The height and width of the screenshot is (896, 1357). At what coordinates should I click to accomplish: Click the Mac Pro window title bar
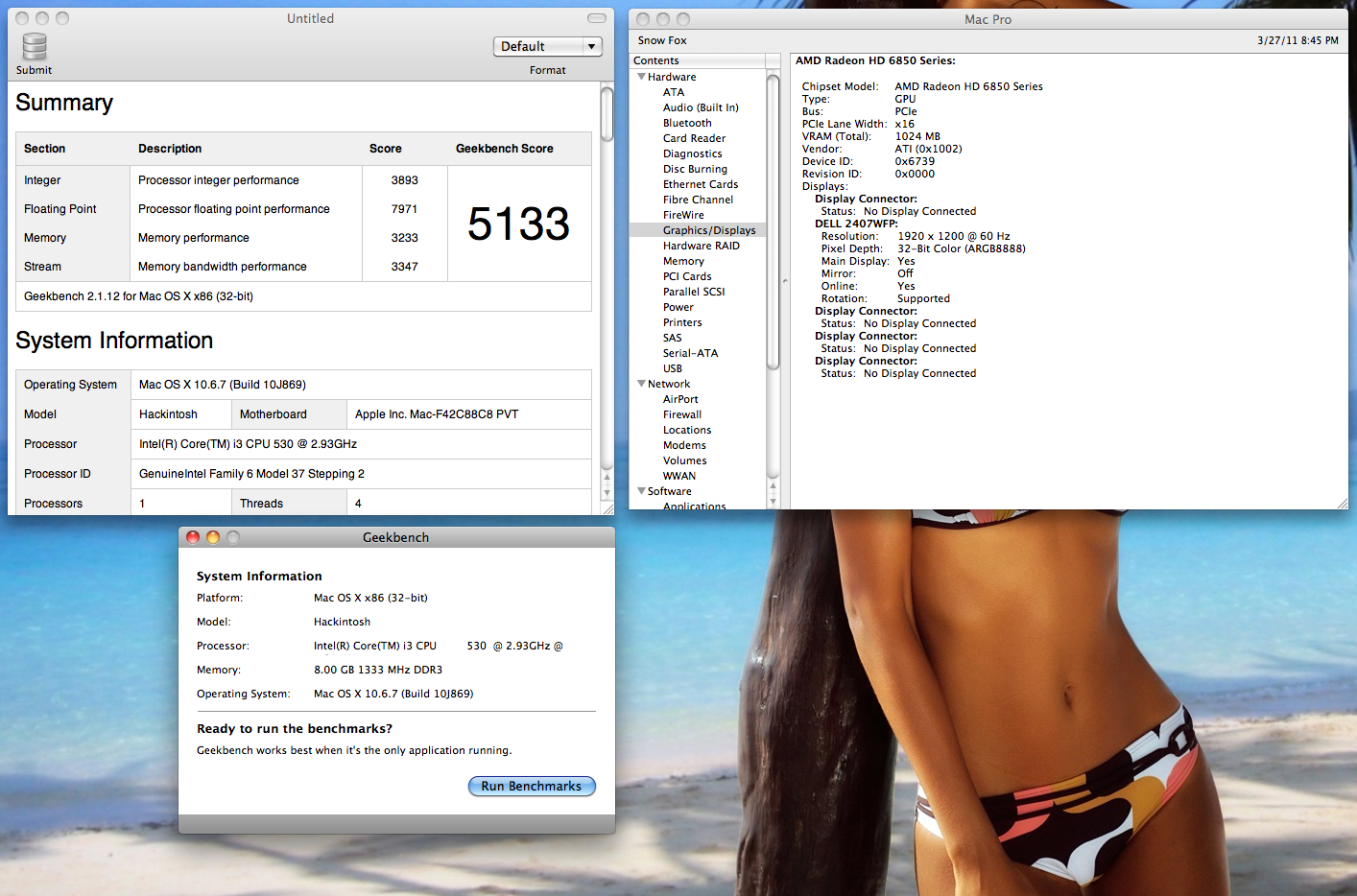tap(988, 19)
